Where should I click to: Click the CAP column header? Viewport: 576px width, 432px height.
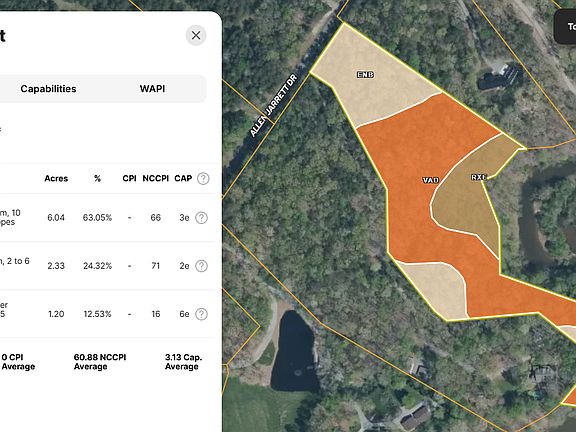coord(183,179)
